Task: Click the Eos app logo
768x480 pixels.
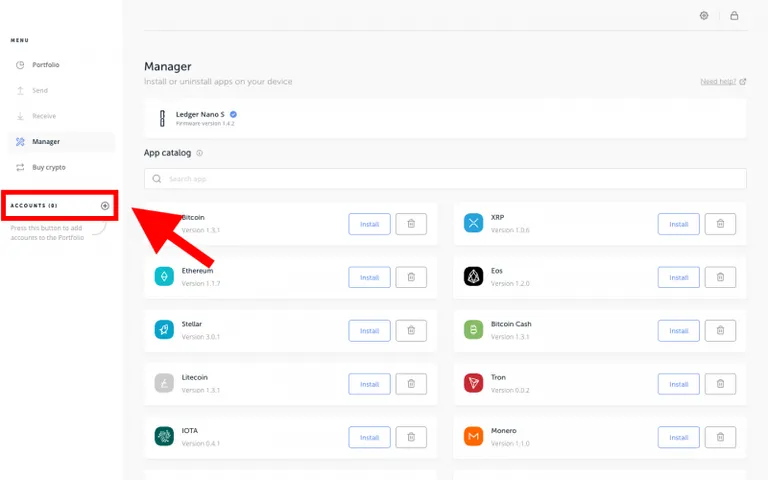Action: point(473,276)
